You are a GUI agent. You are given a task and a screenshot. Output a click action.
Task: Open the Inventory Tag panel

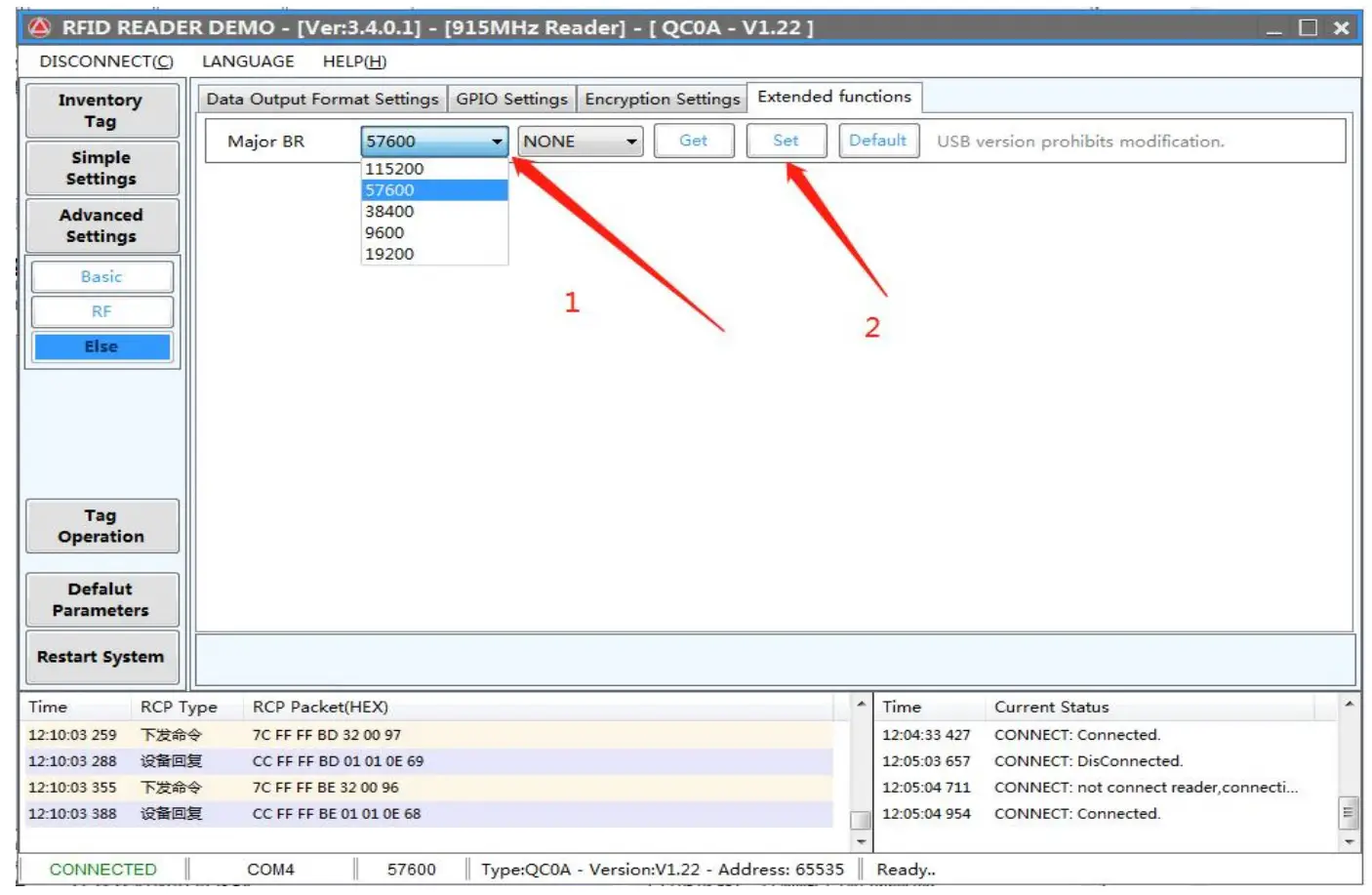[x=101, y=110]
